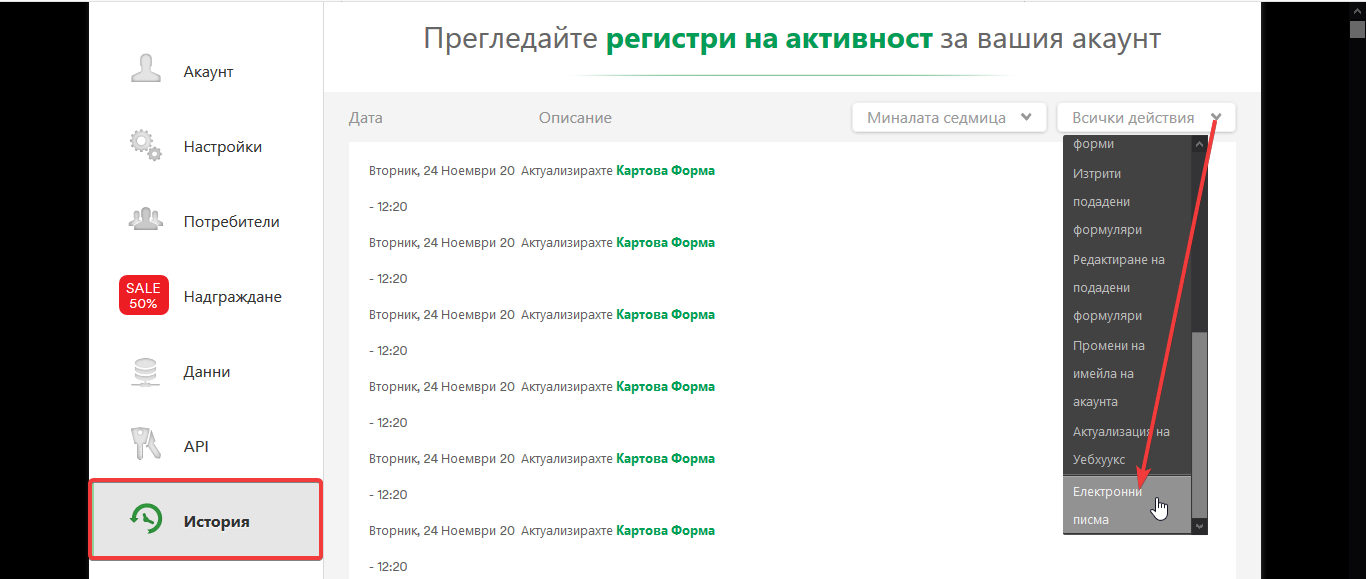Screen dimensions: 1366x579
Task: Click the Настройки gears icon
Action: coord(146,146)
